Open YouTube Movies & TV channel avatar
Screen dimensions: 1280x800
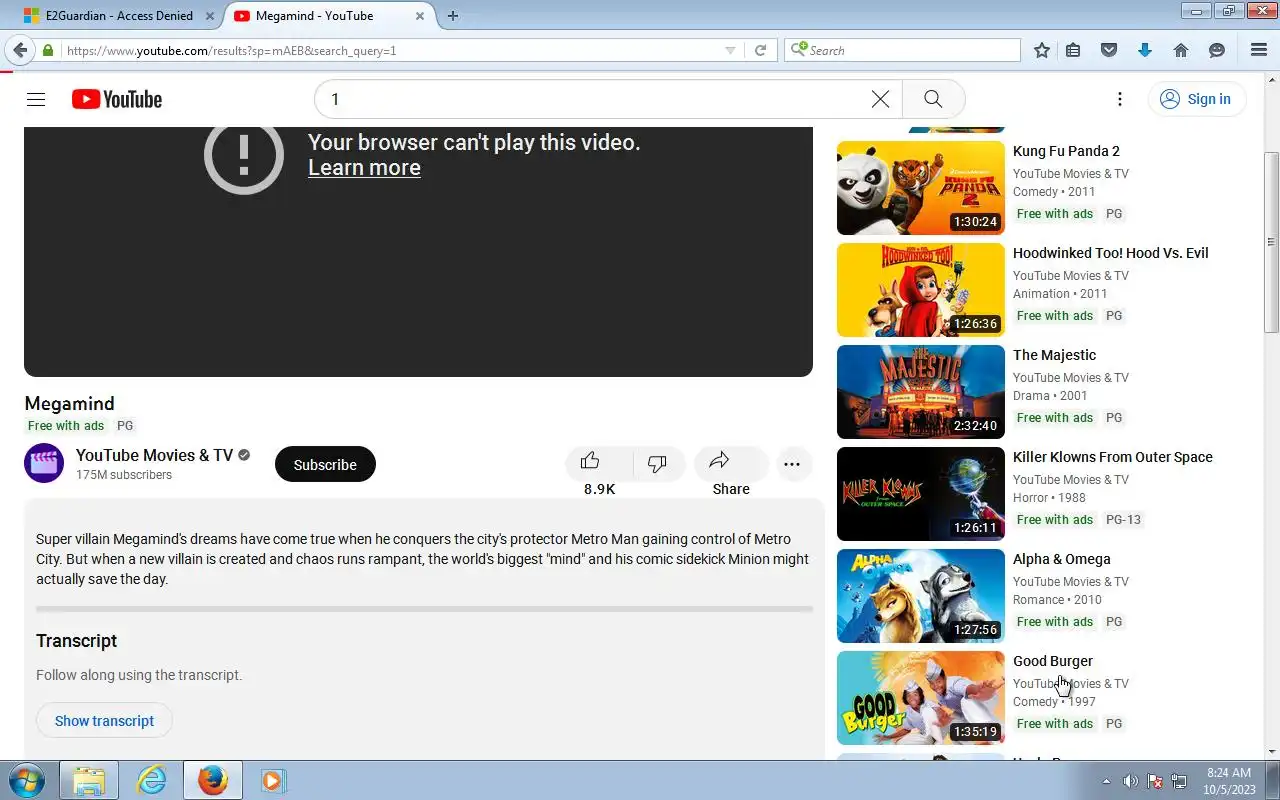(x=44, y=463)
